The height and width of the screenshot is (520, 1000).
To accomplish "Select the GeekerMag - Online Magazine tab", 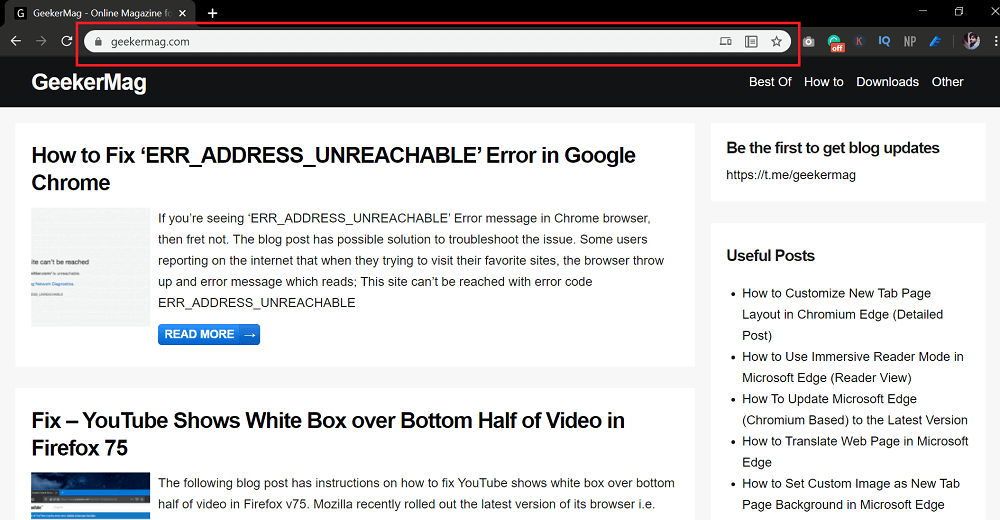I will pos(101,13).
